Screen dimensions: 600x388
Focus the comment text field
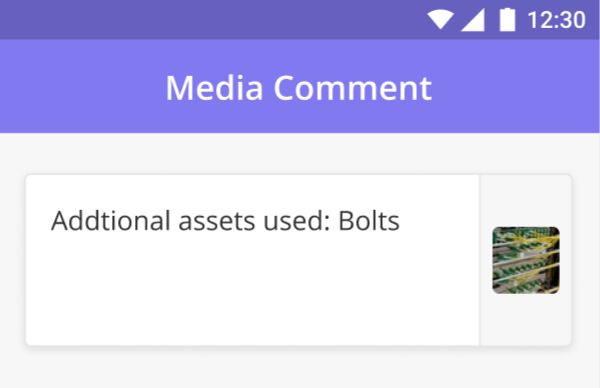point(253,260)
